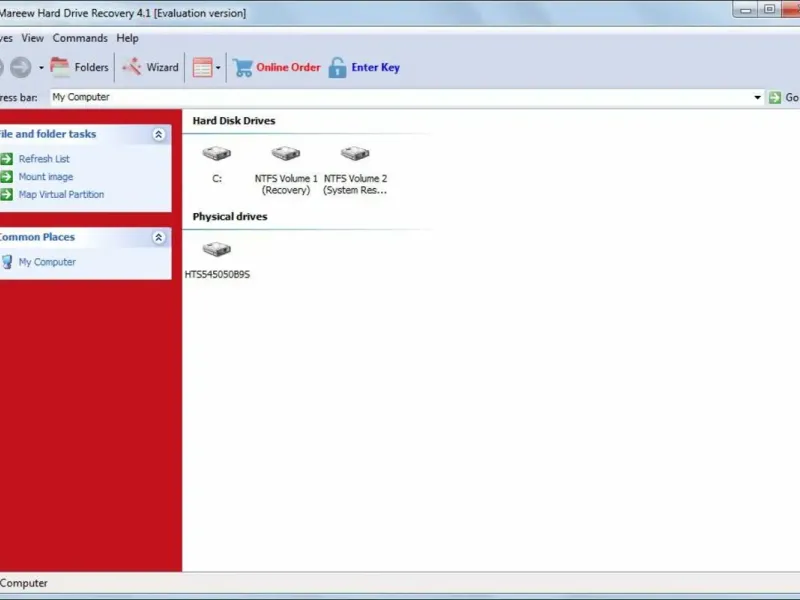This screenshot has height=600, width=800.
Task: Click the My Computer icon in Common Places
Action: click(x=7, y=262)
